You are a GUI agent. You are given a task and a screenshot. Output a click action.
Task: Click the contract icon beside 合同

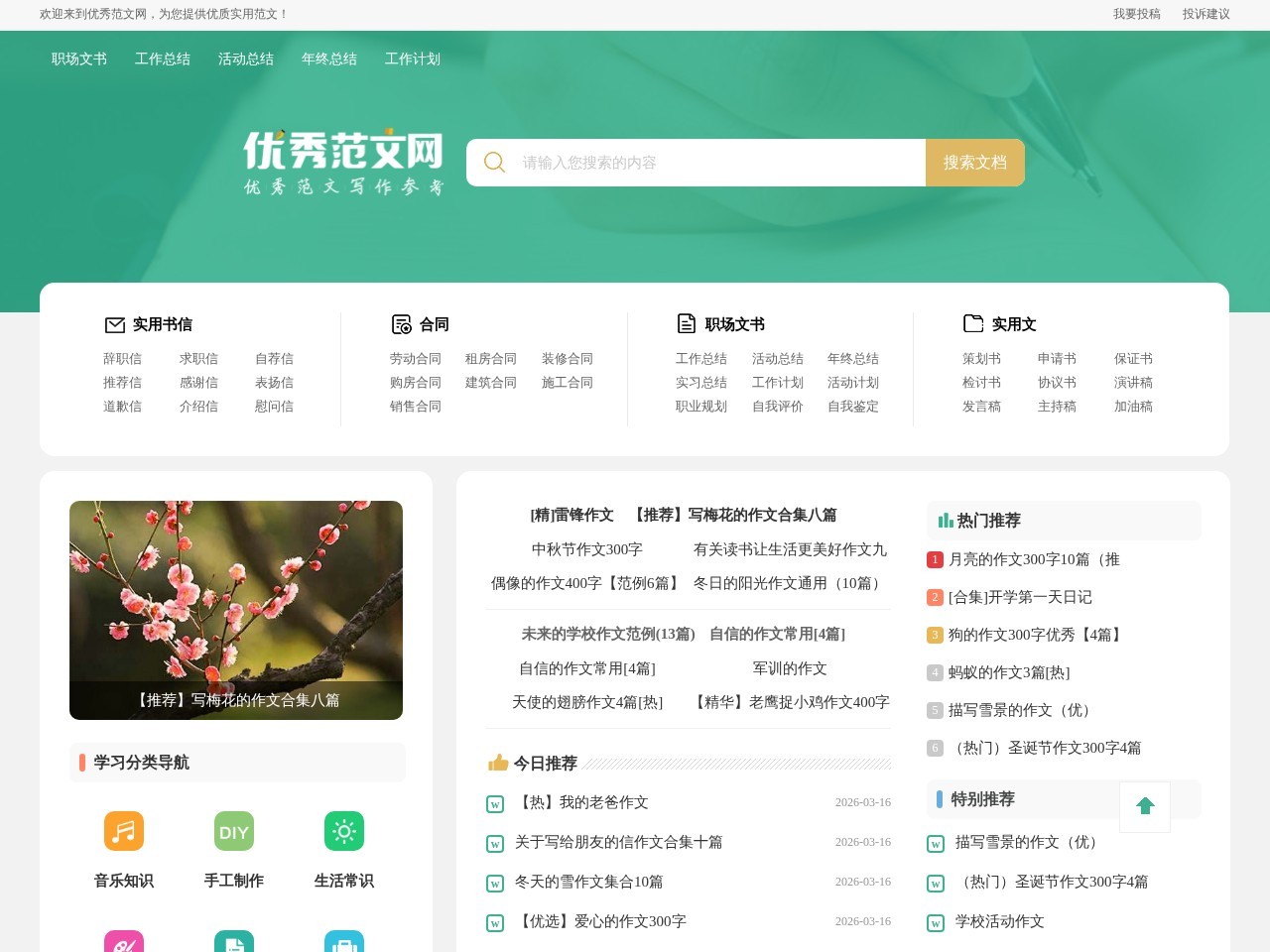point(401,323)
